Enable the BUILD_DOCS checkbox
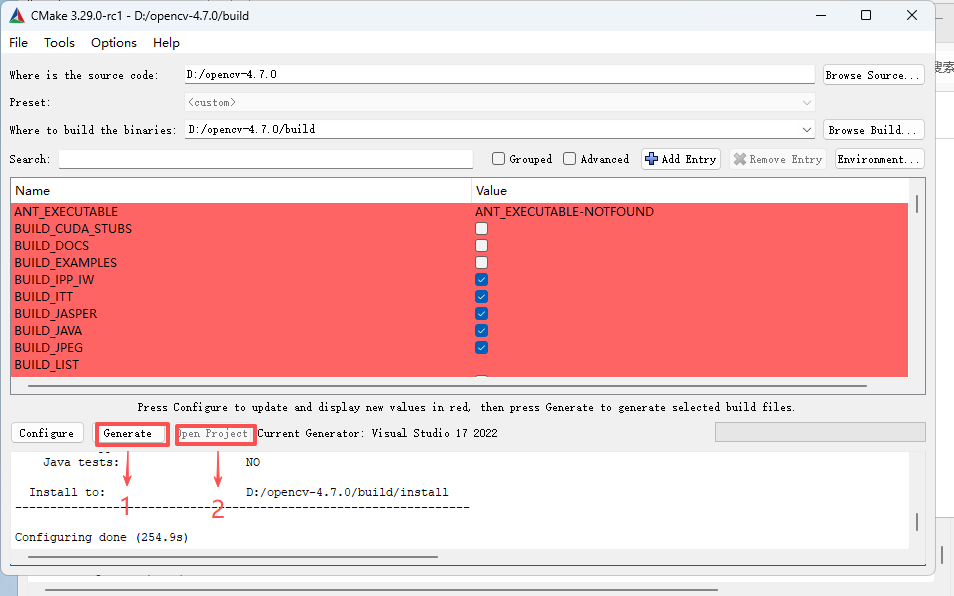 click(x=481, y=246)
